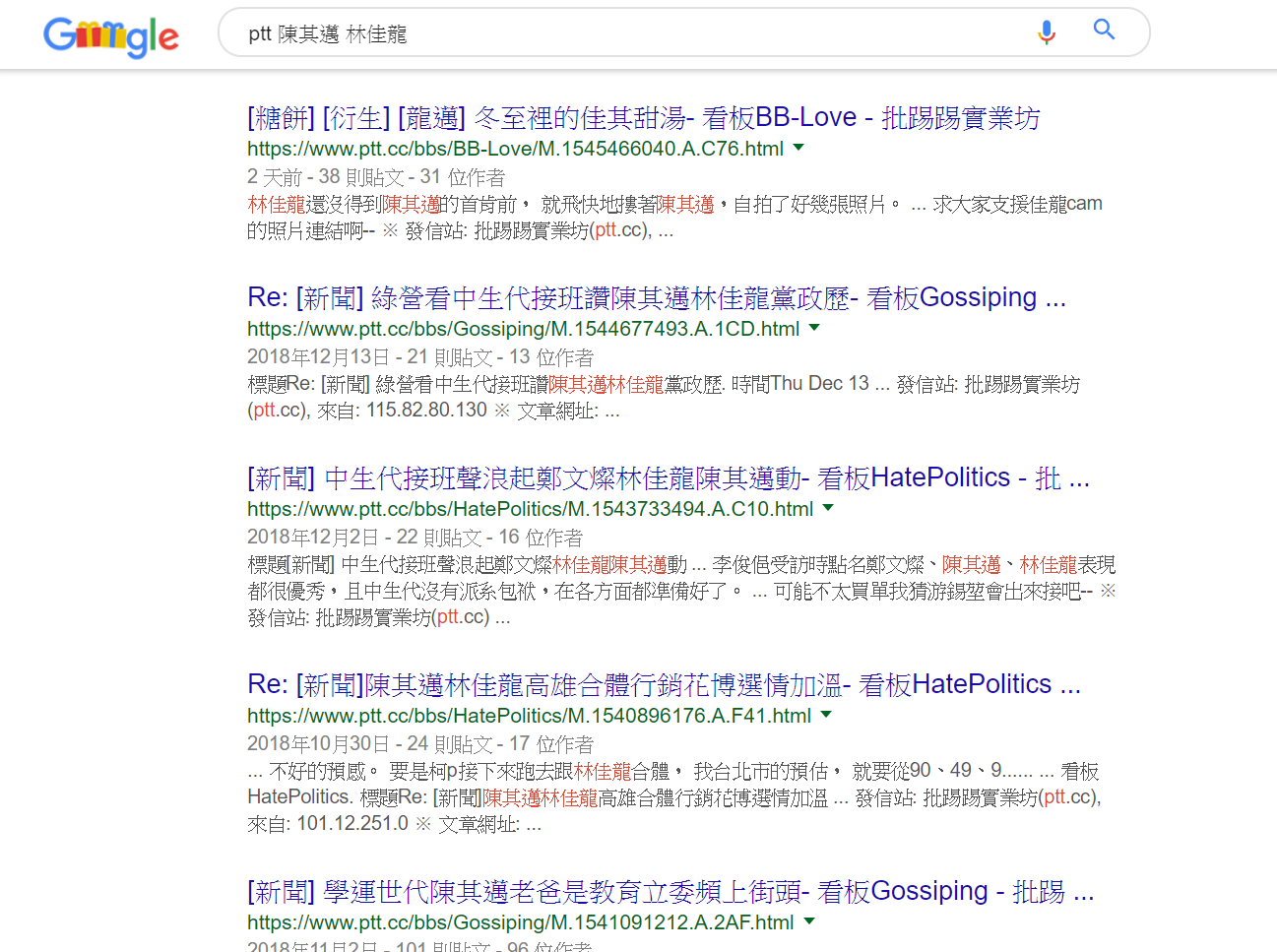Expand dropdown arrow beside HatePolitics M.1543733494 URL
1277x952 pixels.
pyautogui.click(x=828, y=508)
